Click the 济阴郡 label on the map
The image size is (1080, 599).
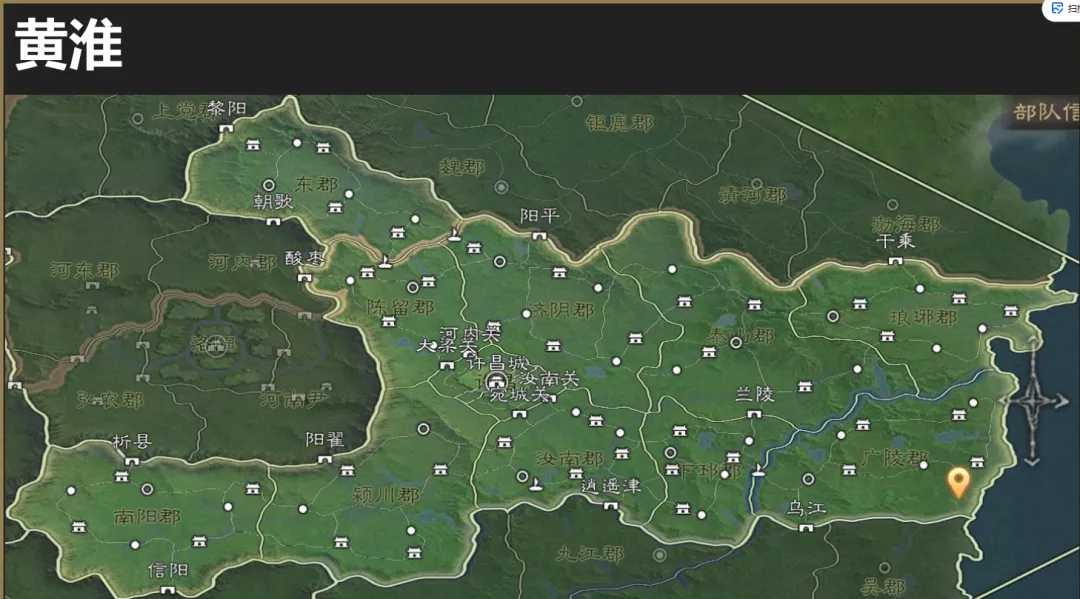(x=563, y=310)
